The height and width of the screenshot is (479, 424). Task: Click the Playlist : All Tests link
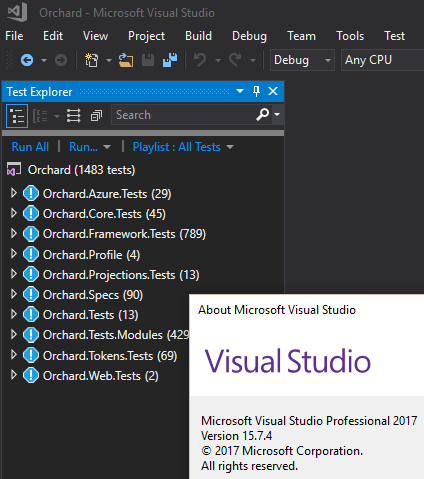(x=177, y=147)
